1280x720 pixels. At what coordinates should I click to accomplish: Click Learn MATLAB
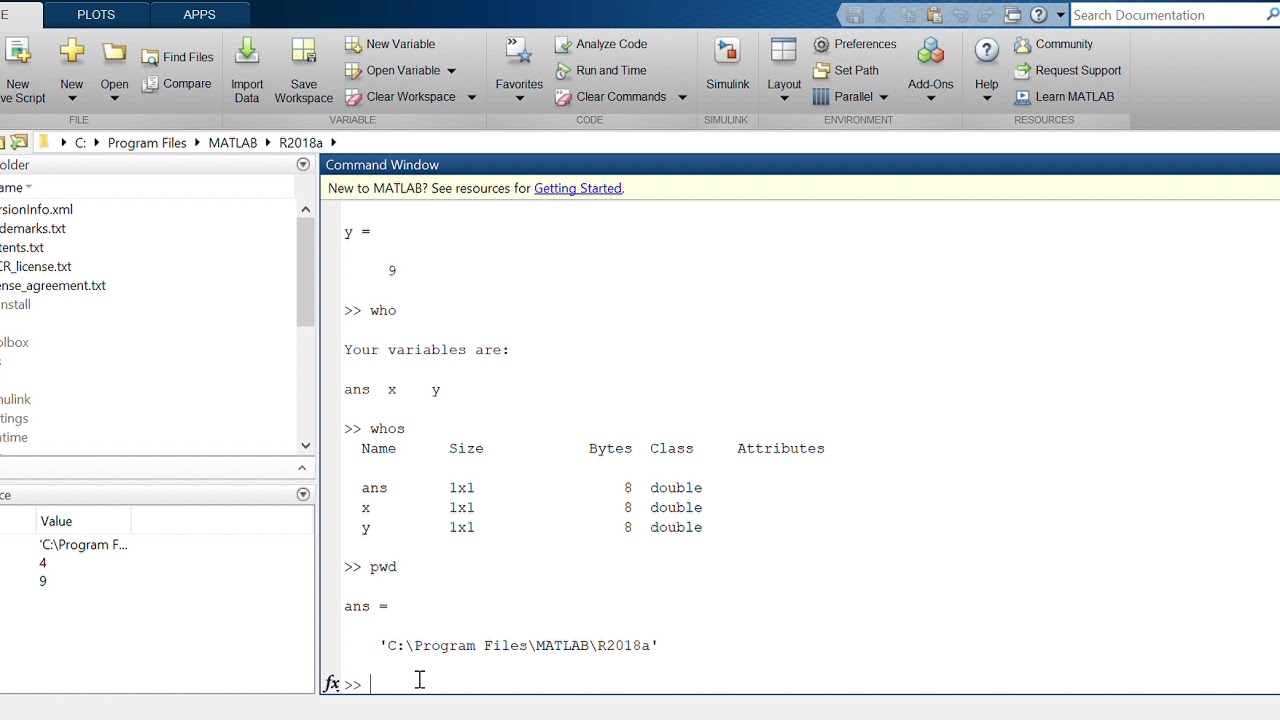tap(1064, 97)
